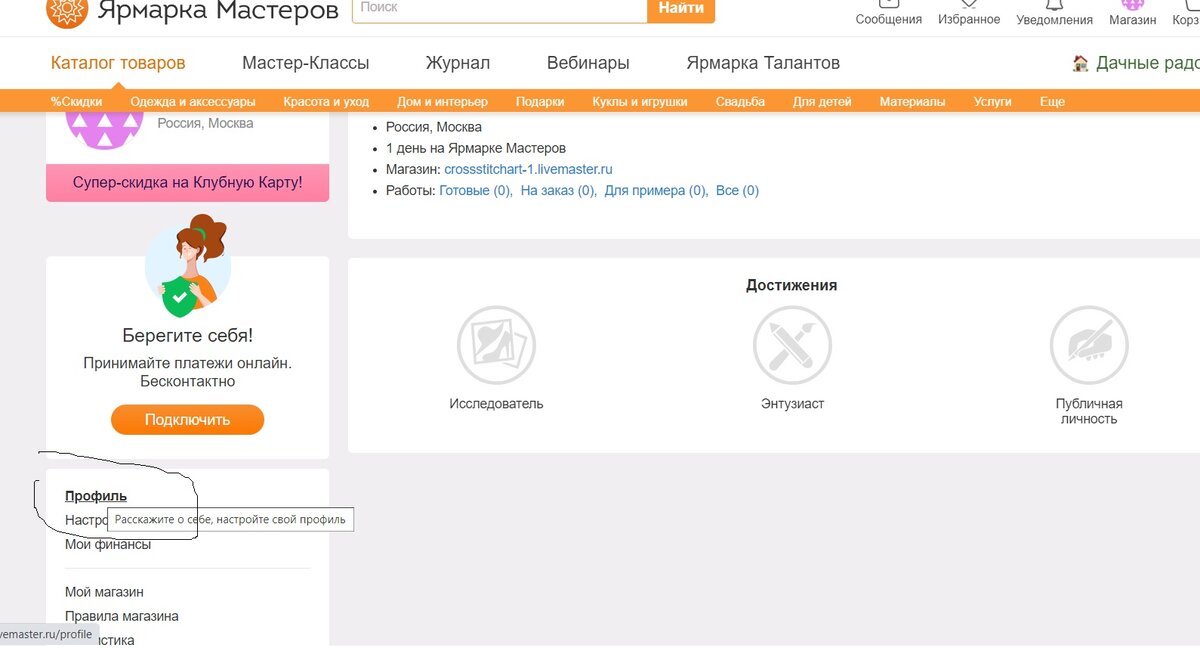This screenshot has width=1200, height=648.
Task: Click the Публичная личность achievement badge
Action: [x=1089, y=345]
